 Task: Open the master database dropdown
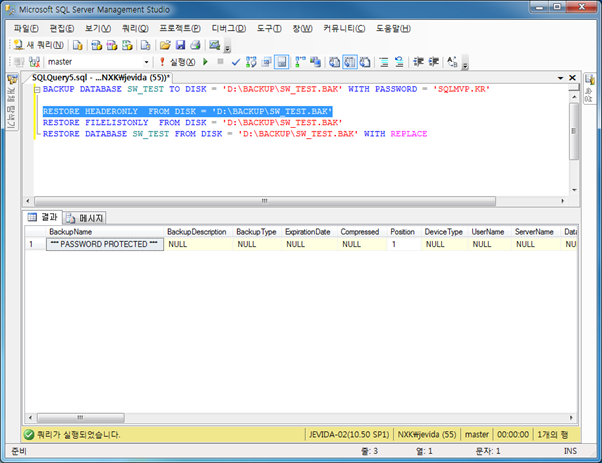pyautogui.click(x=146, y=62)
